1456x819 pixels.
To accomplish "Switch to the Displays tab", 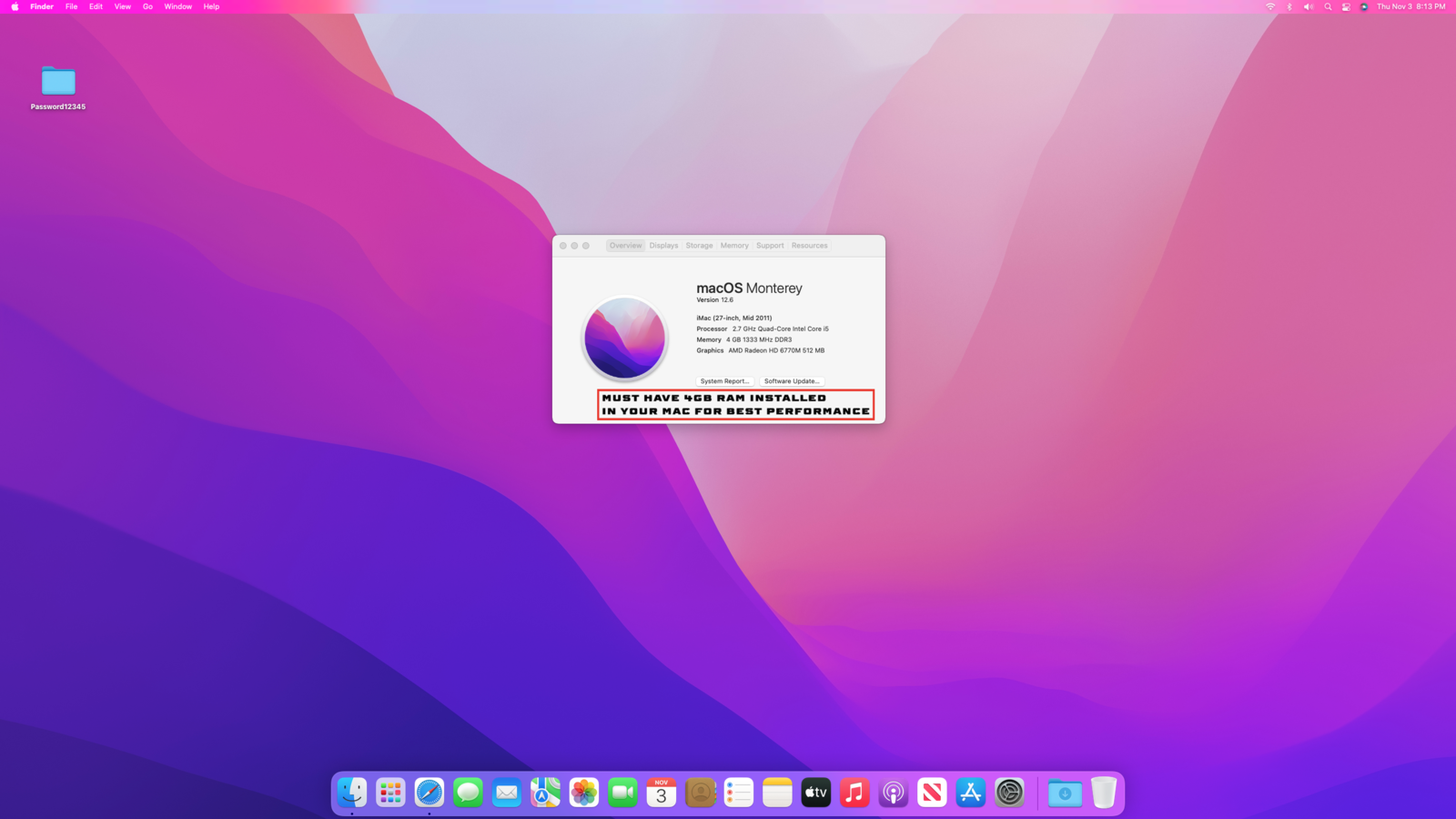I will [x=663, y=246].
